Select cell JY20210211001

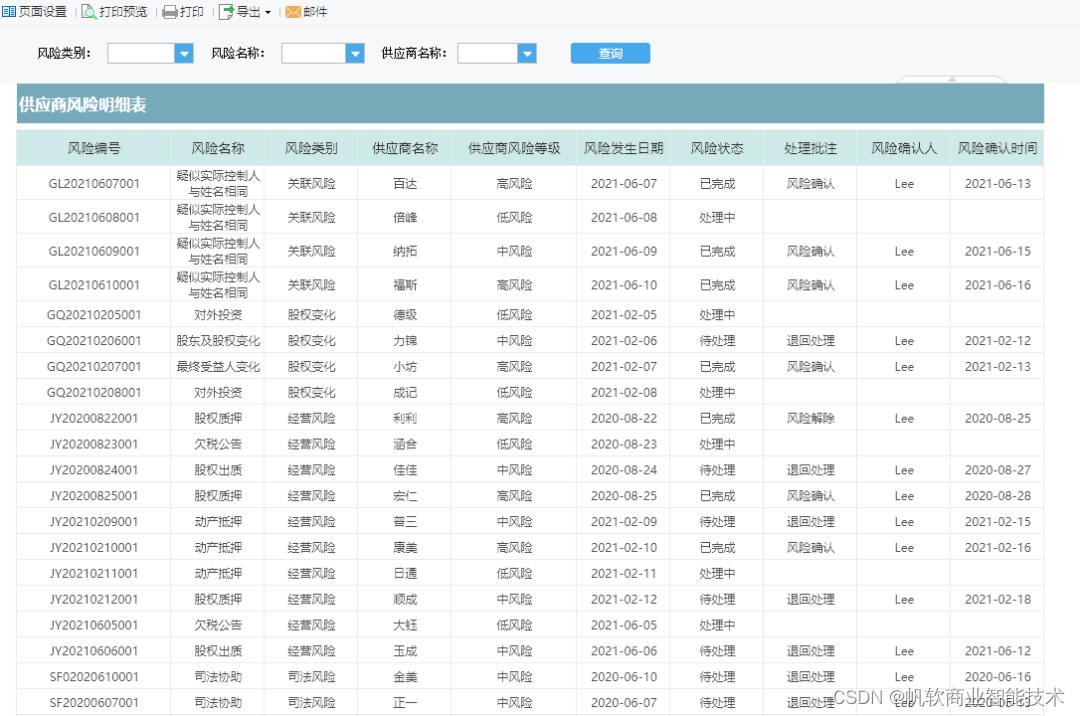[94, 573]
